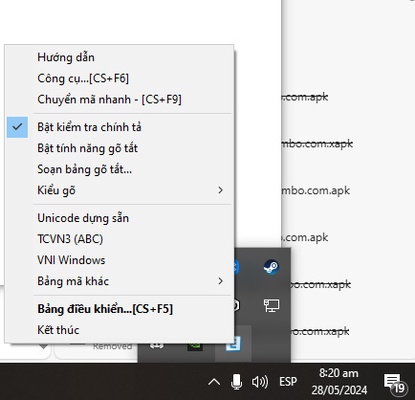
Task: Open Soạn bảng gõ tắt... editor
Action: (x=119, y=169)
